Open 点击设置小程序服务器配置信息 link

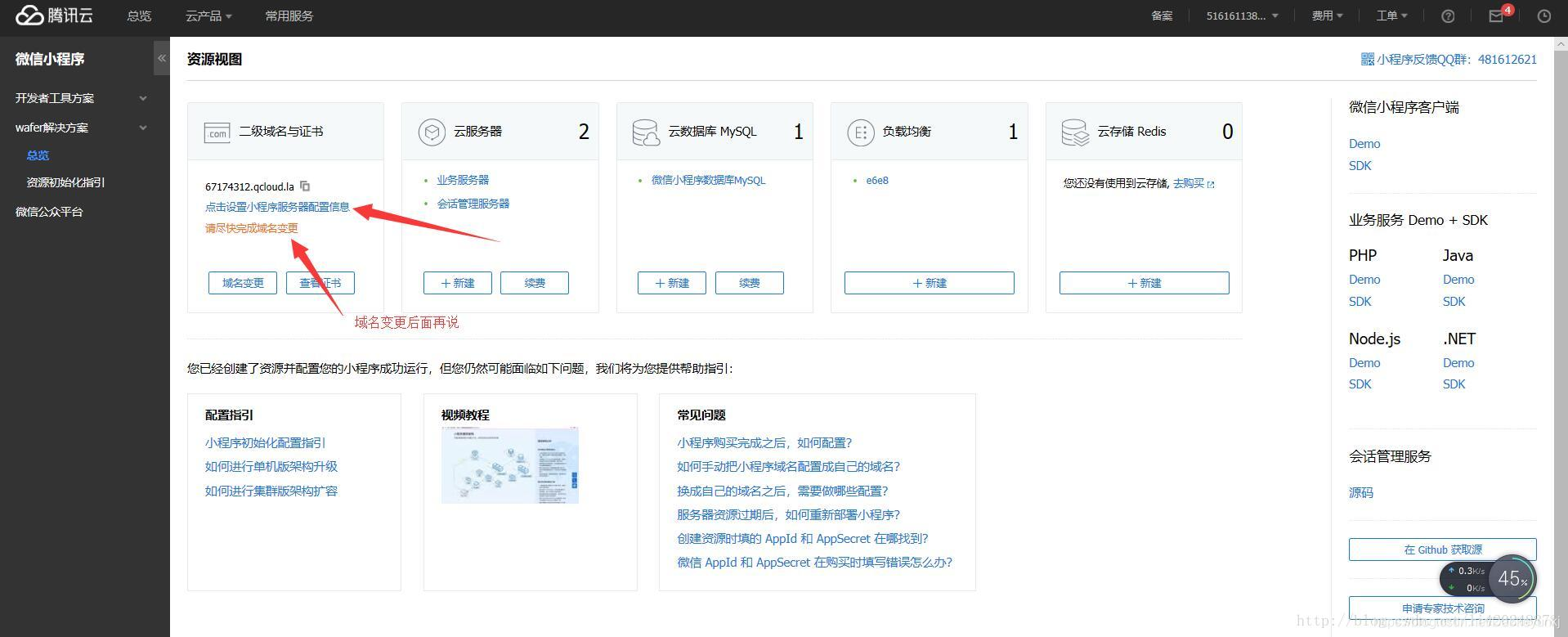[277, 207]
